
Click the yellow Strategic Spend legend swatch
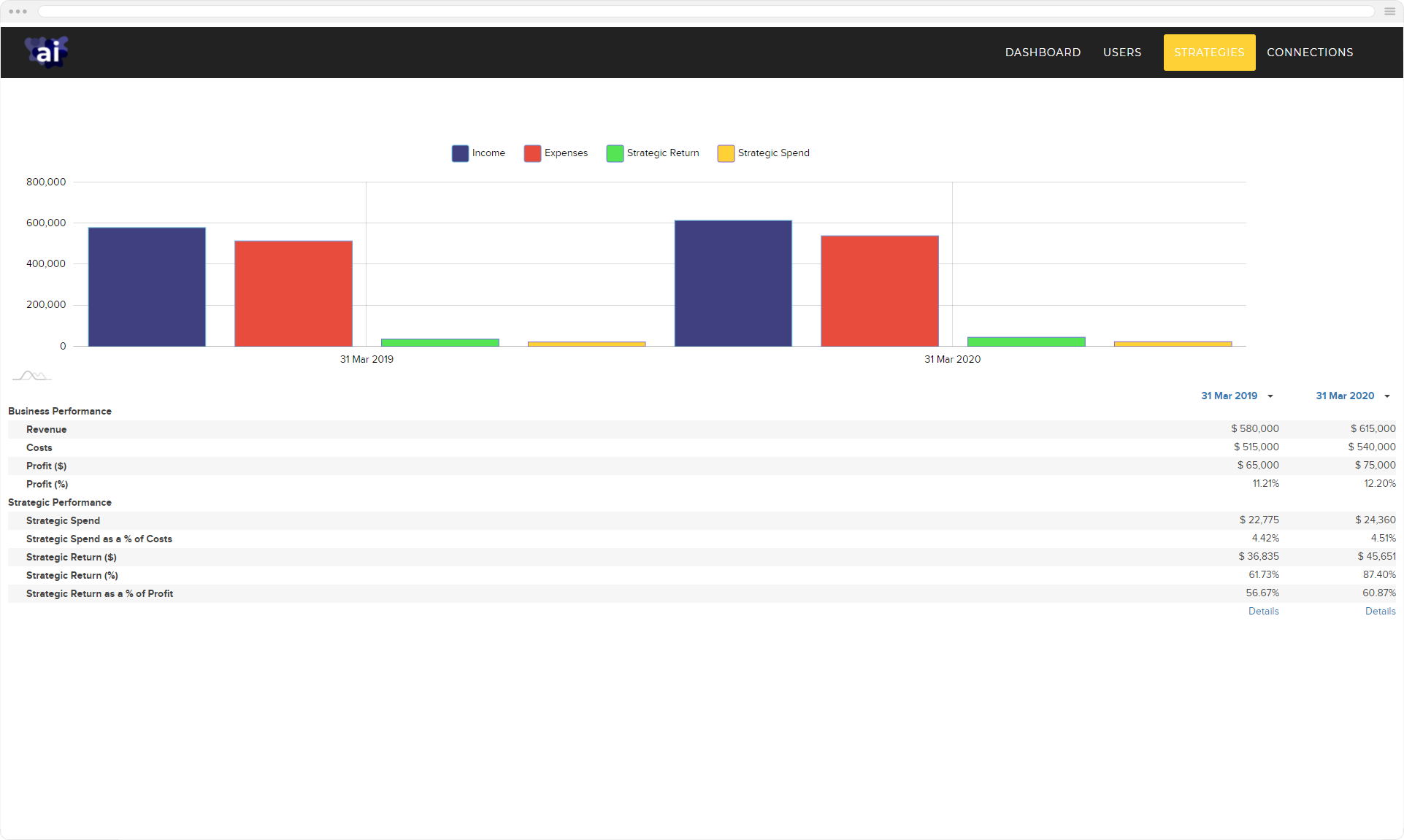726,153
